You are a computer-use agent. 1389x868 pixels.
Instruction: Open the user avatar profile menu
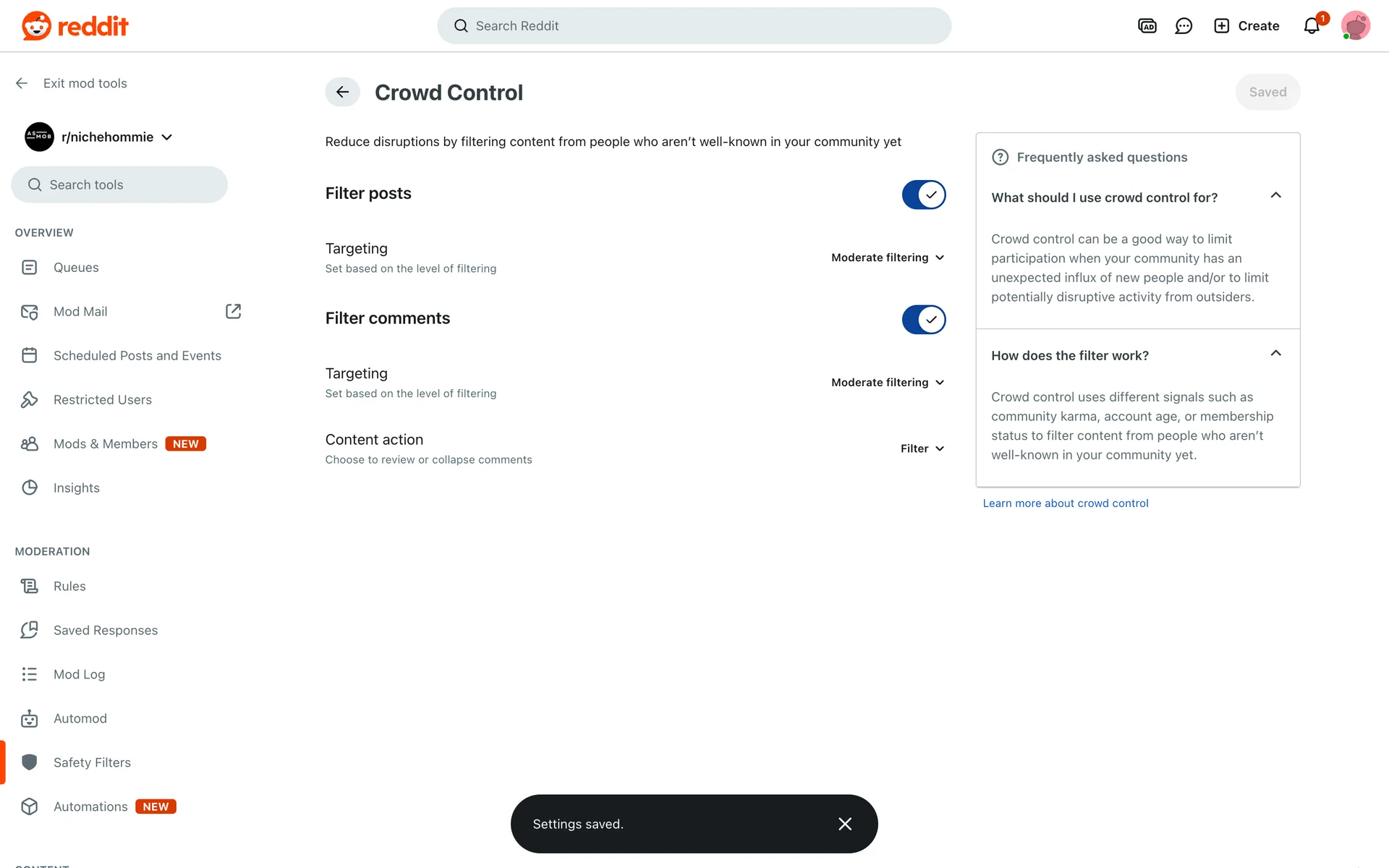(x=1355, y=26)
